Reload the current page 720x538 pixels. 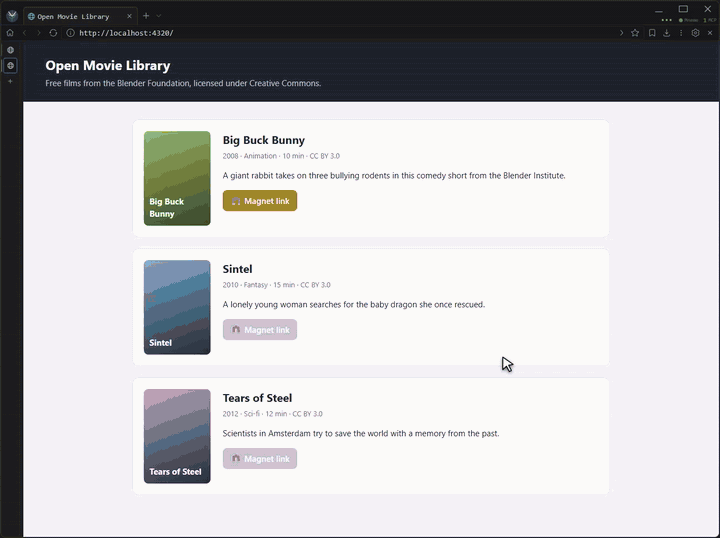click(53, 33)
